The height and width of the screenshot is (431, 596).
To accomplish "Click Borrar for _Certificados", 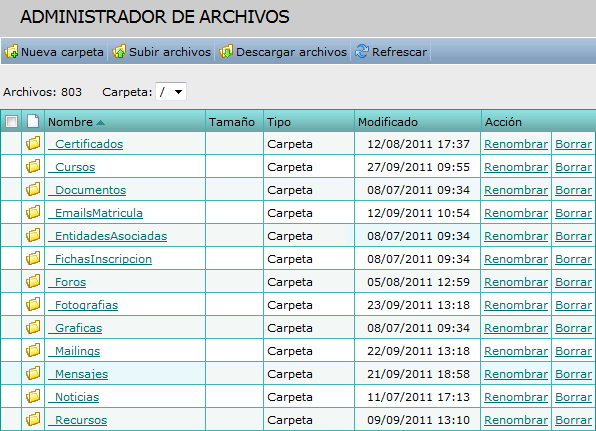I will (573, 144).
